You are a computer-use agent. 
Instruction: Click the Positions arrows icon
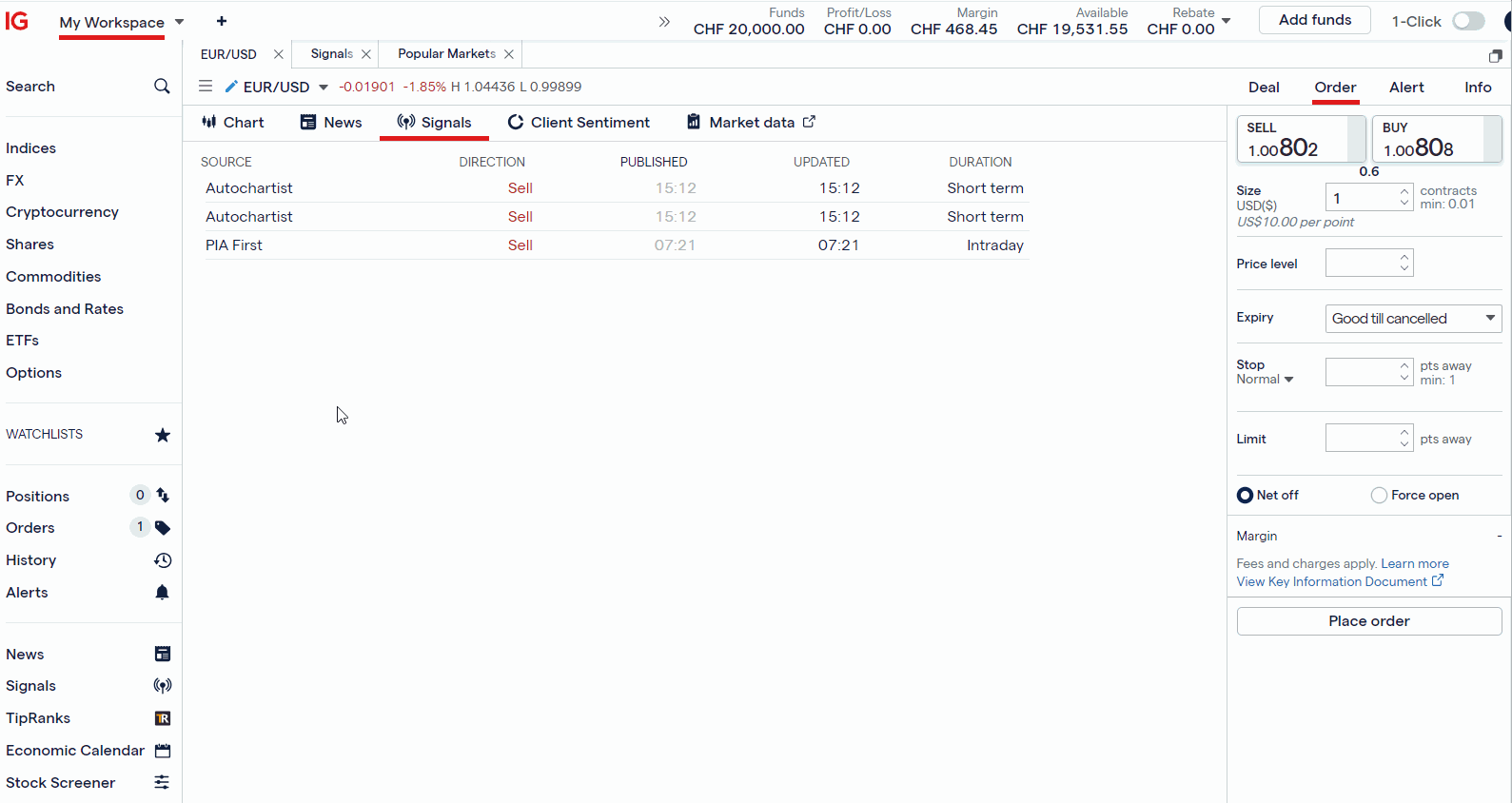163,496
